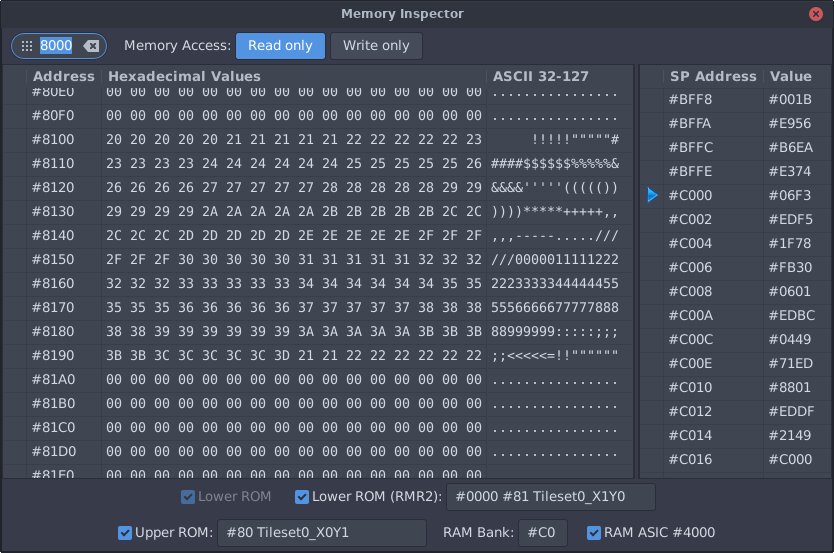The width and height of the screenshot is (834, 553).
Task: Uncheck RAM ASIC #4000 option
Action: click(594, 533)
